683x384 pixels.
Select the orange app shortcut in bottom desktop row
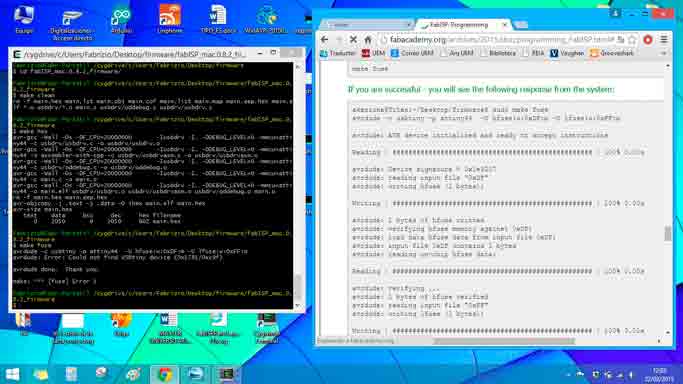121,324
